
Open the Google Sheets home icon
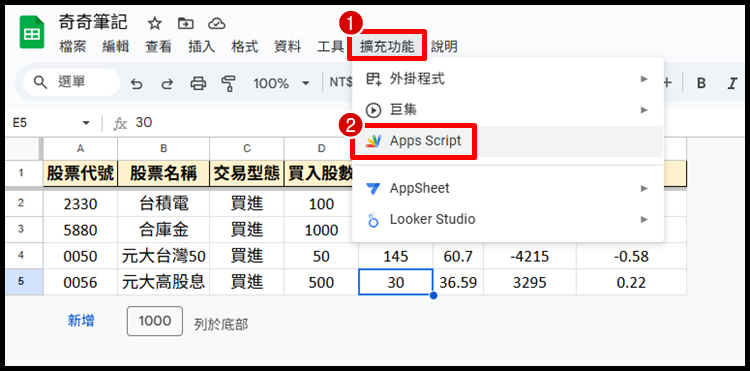coord(32,33)
